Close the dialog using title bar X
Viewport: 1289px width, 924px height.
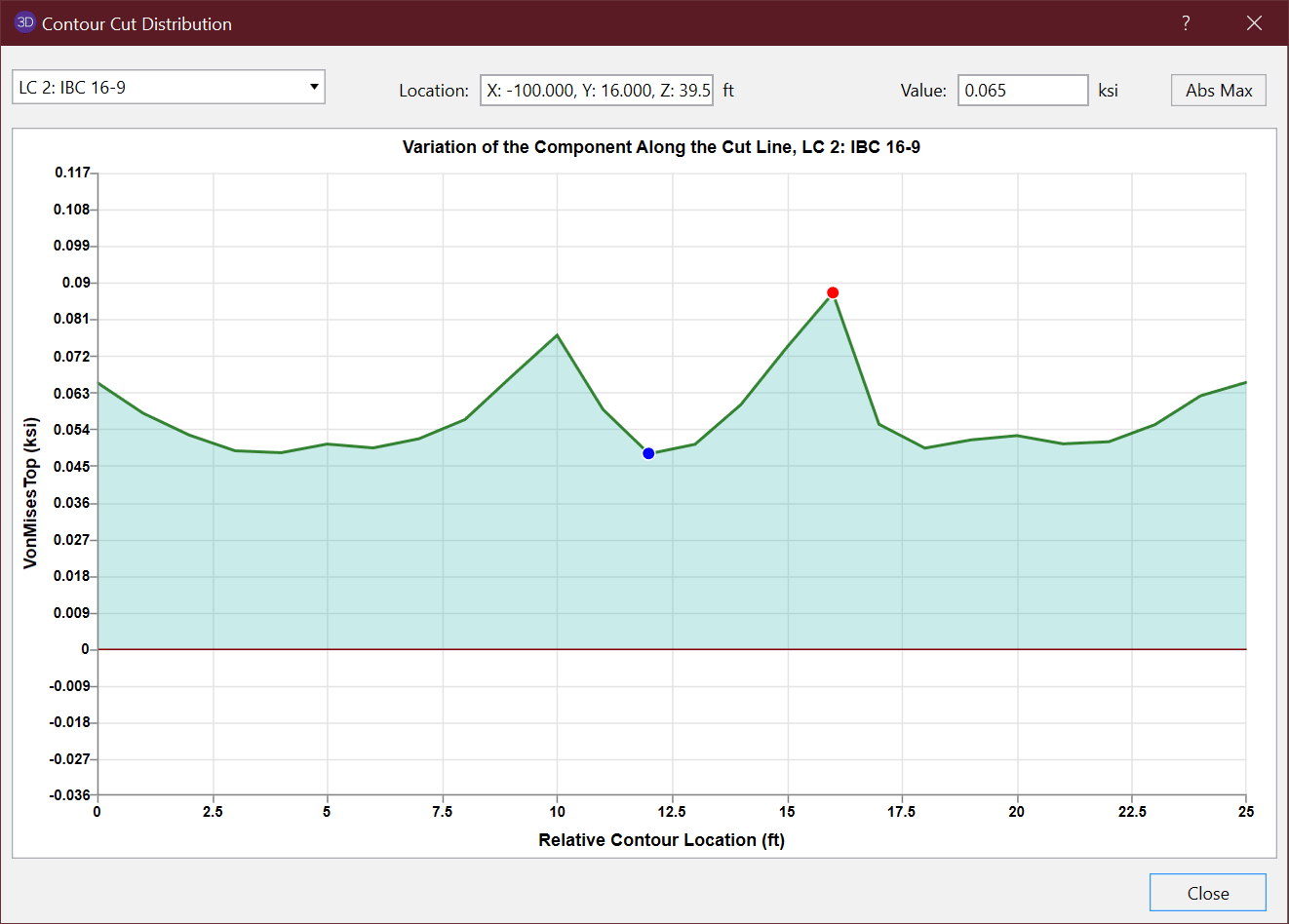1254,23
